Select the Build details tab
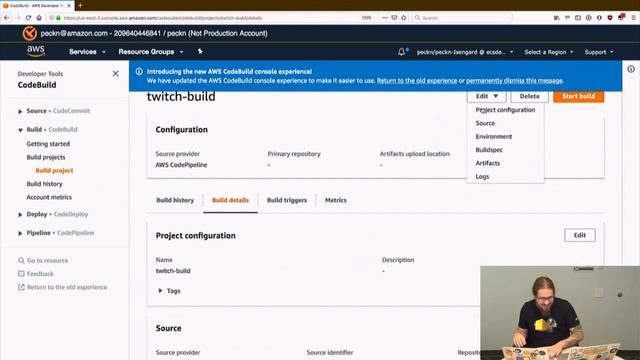The height and width of the screenshot is (360, 640). point(230,200)
